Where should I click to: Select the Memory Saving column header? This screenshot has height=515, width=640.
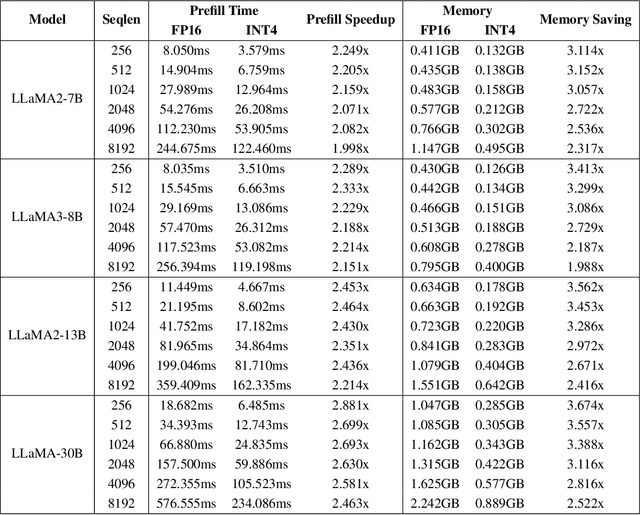(x=584, y=19)
